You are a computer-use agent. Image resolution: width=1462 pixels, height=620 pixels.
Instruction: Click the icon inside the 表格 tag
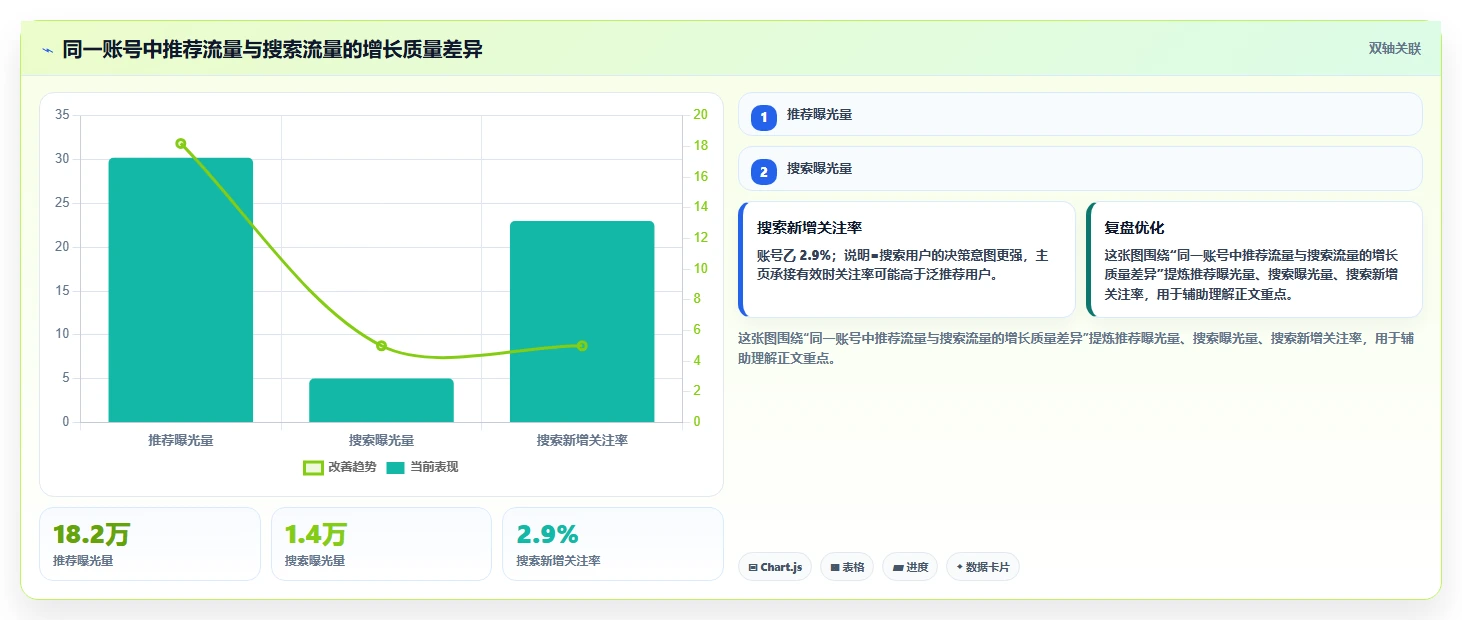click(x=835, y=567)
